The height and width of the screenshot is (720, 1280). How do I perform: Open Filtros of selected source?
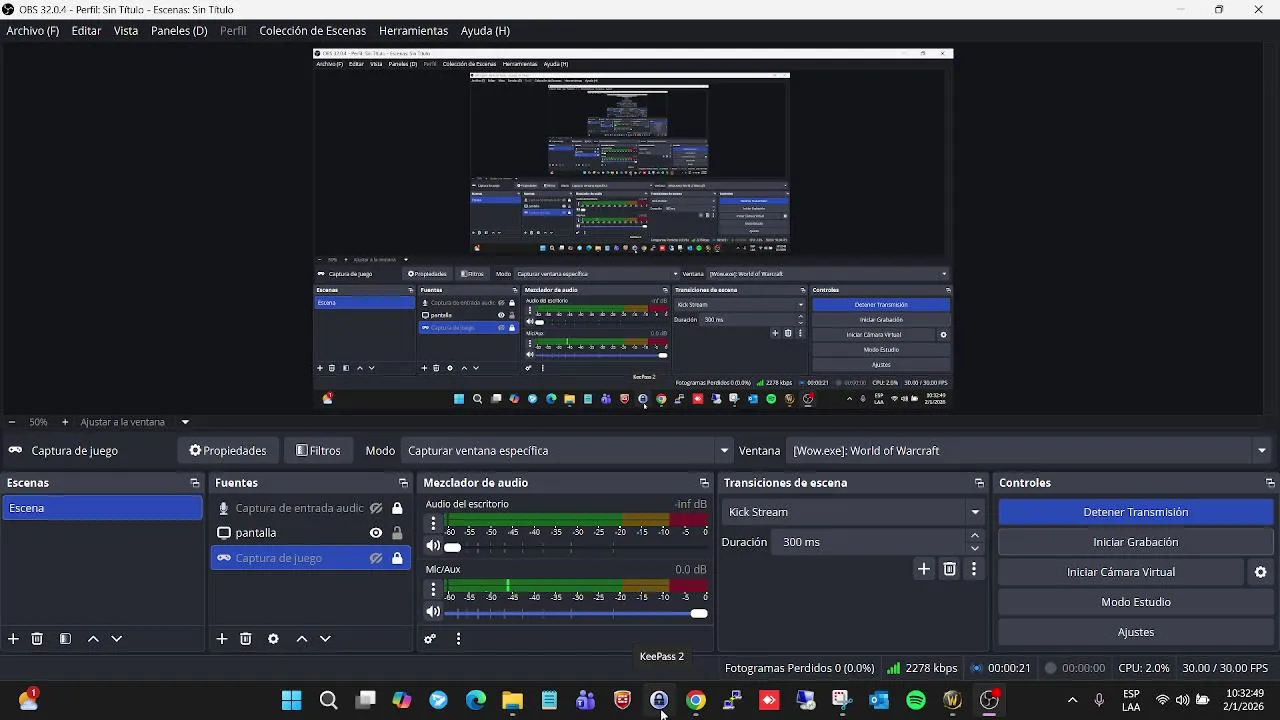(318, 451)
